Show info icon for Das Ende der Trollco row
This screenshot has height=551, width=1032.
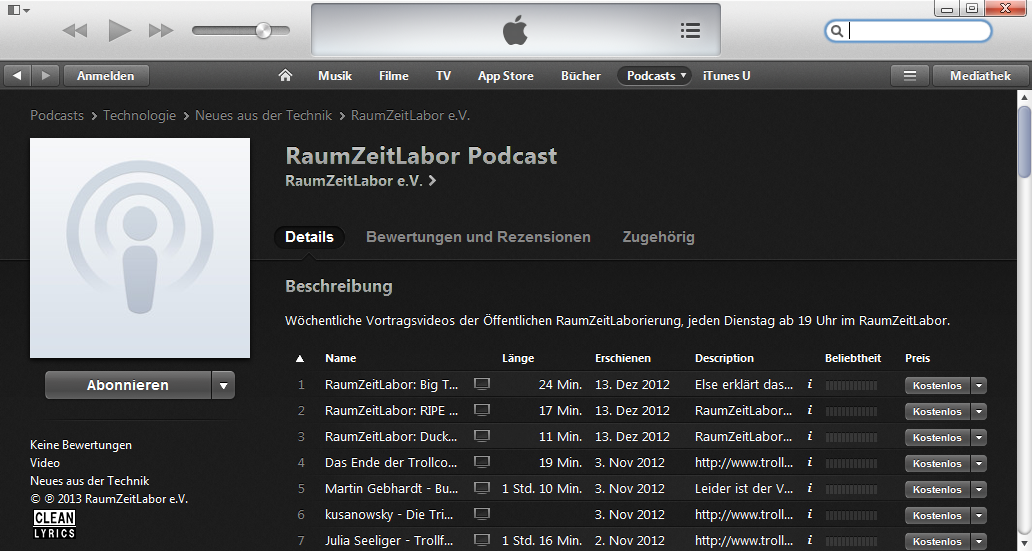pos(810,461)
